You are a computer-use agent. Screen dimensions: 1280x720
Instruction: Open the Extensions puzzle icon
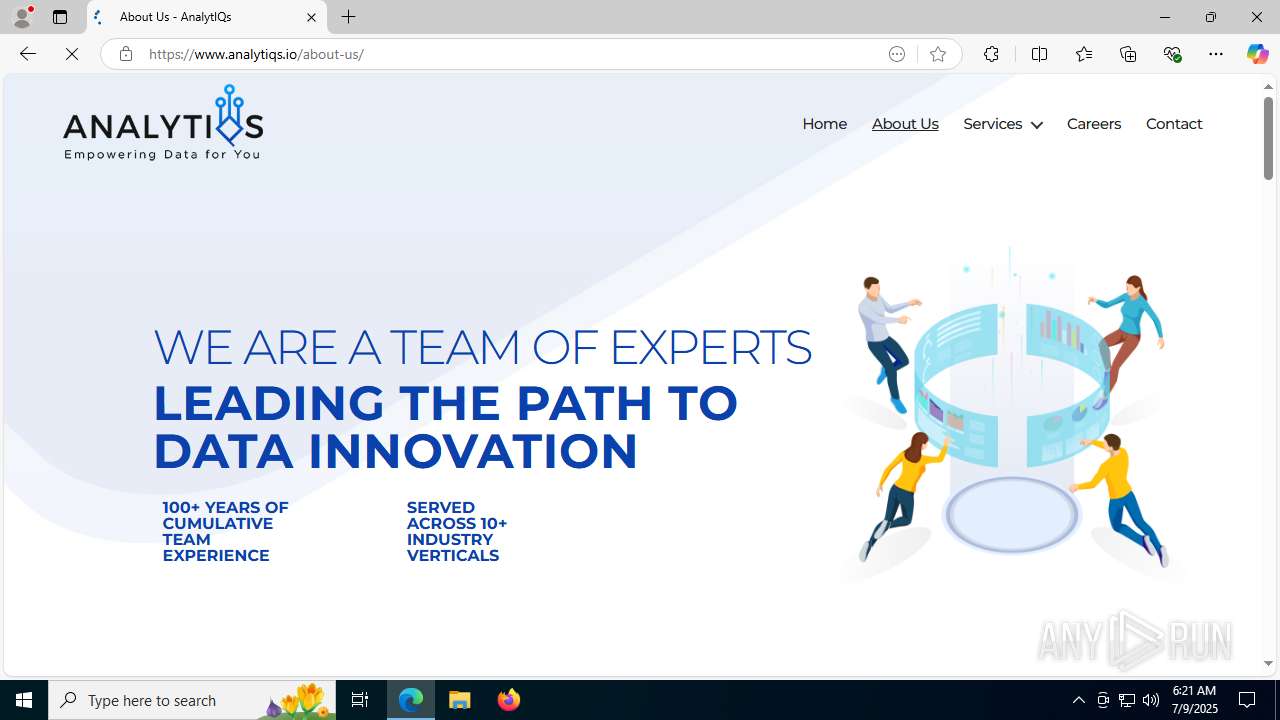tap(991, 54)
